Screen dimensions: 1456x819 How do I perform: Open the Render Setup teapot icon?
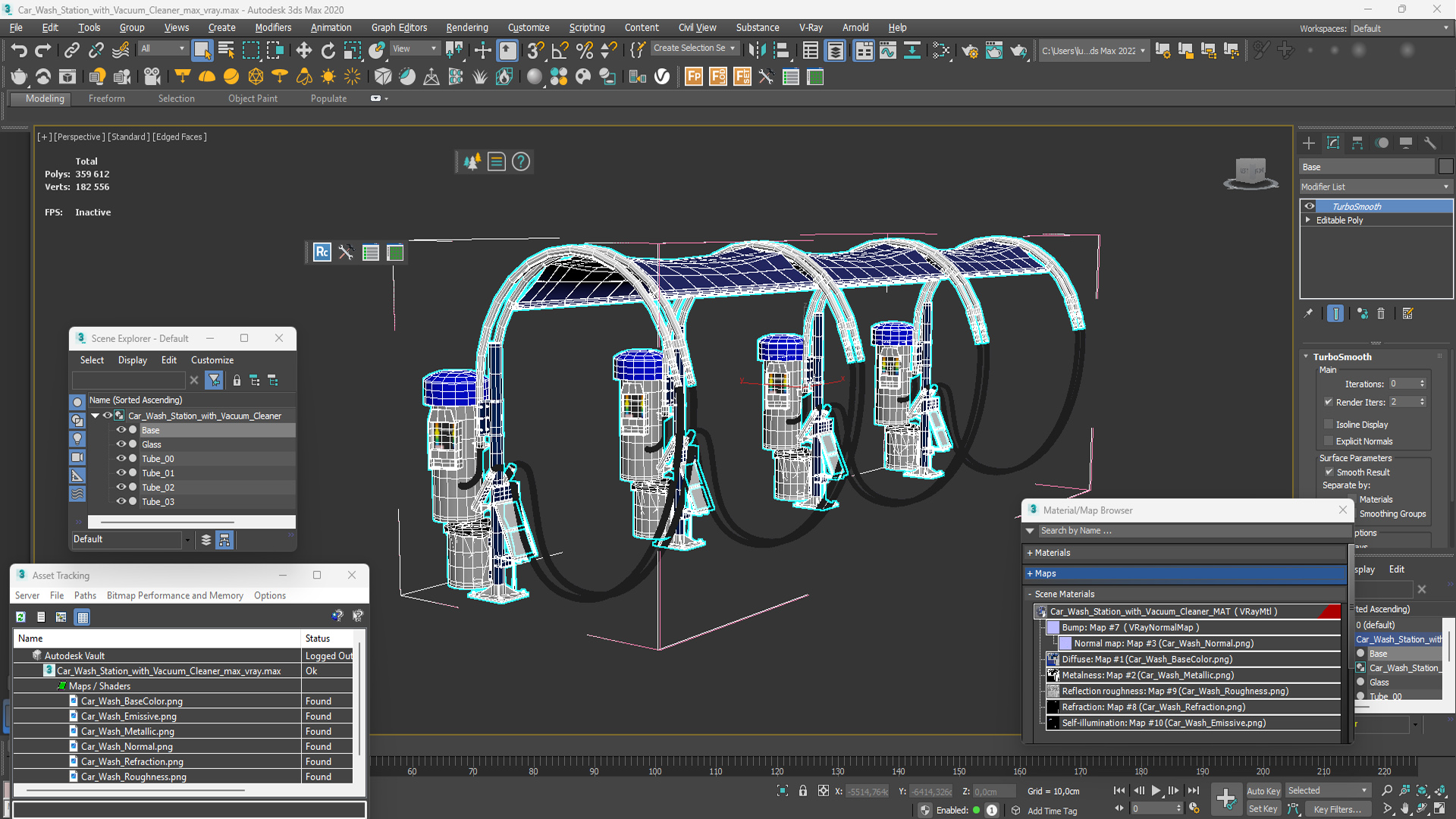click(x=969, y=51)
